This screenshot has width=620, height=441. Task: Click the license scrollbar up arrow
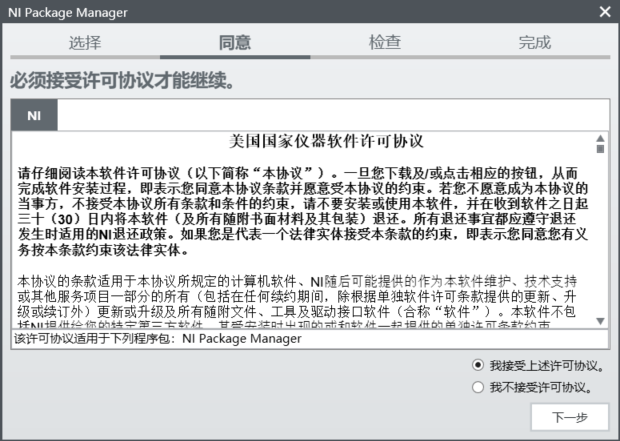(600, 138)
